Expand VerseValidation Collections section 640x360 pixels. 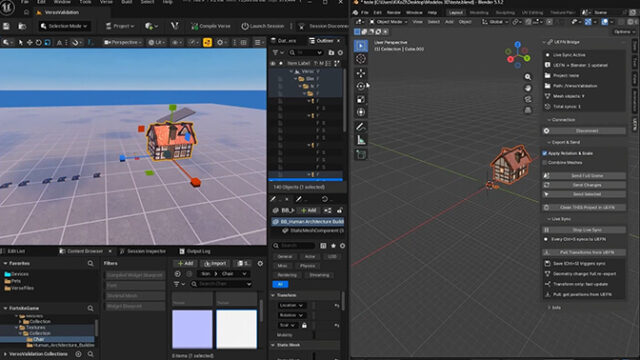[5, 354]
